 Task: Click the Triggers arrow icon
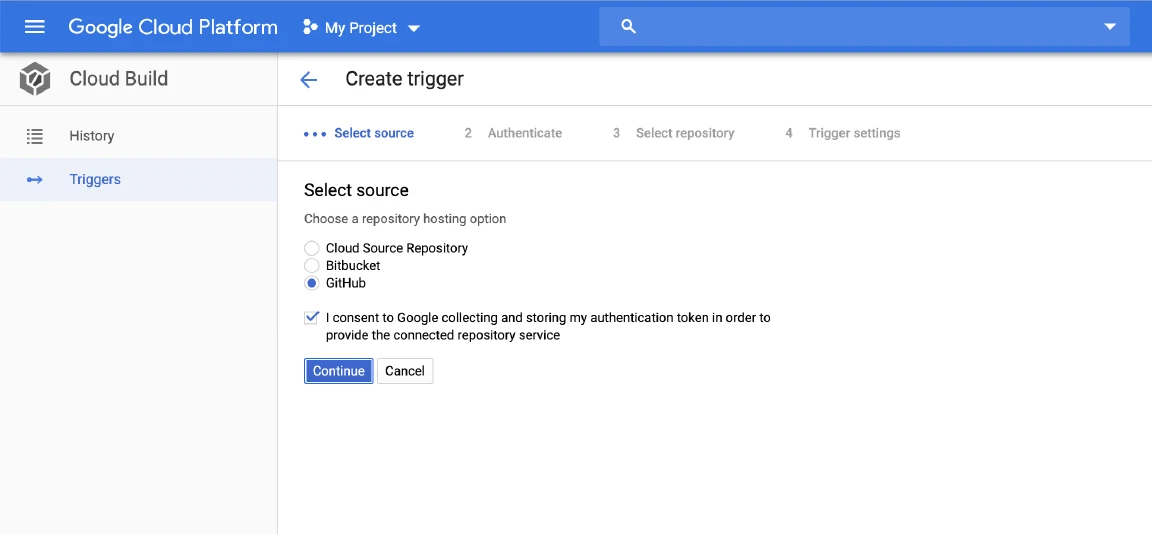(35, 179)
